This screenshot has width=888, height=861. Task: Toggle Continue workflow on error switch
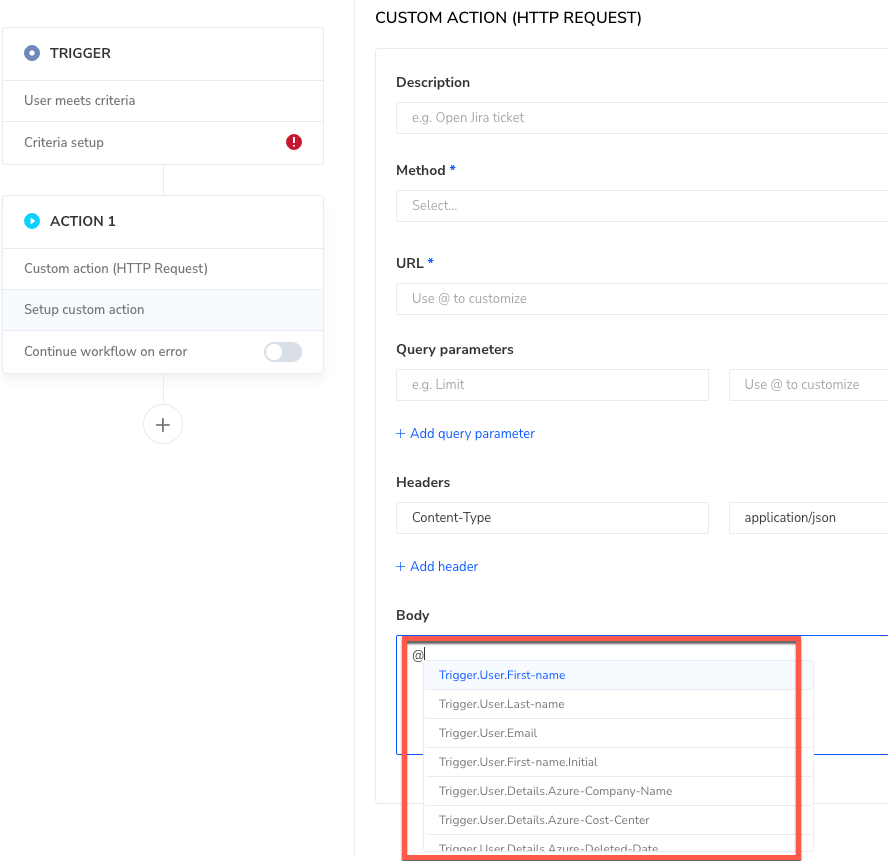[x=283, y=352]
